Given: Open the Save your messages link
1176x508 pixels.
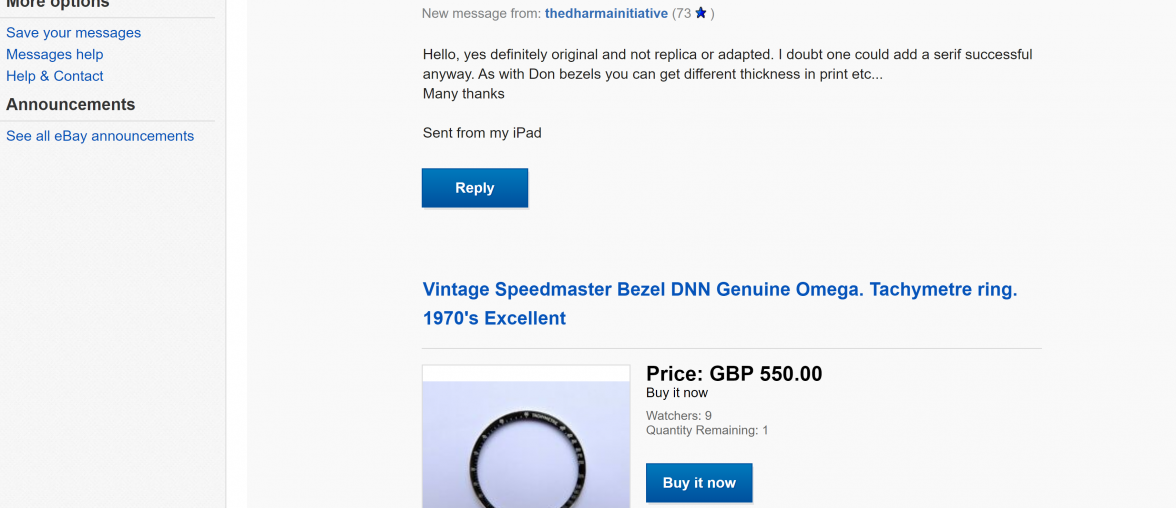Looking at the screenshot, I should 73,33.
